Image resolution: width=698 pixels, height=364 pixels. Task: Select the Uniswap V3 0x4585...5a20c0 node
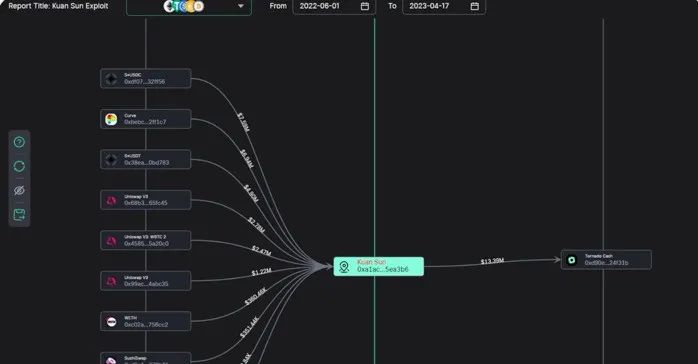(x=146, y=241)
